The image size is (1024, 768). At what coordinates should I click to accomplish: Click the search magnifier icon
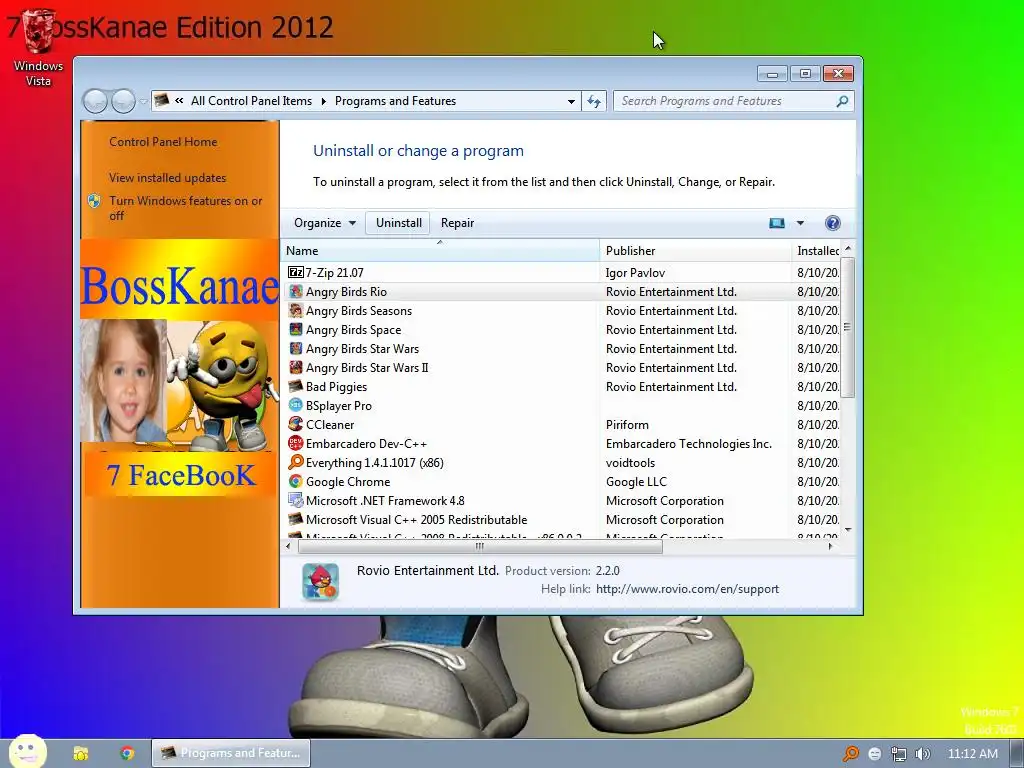pos(842,101)
